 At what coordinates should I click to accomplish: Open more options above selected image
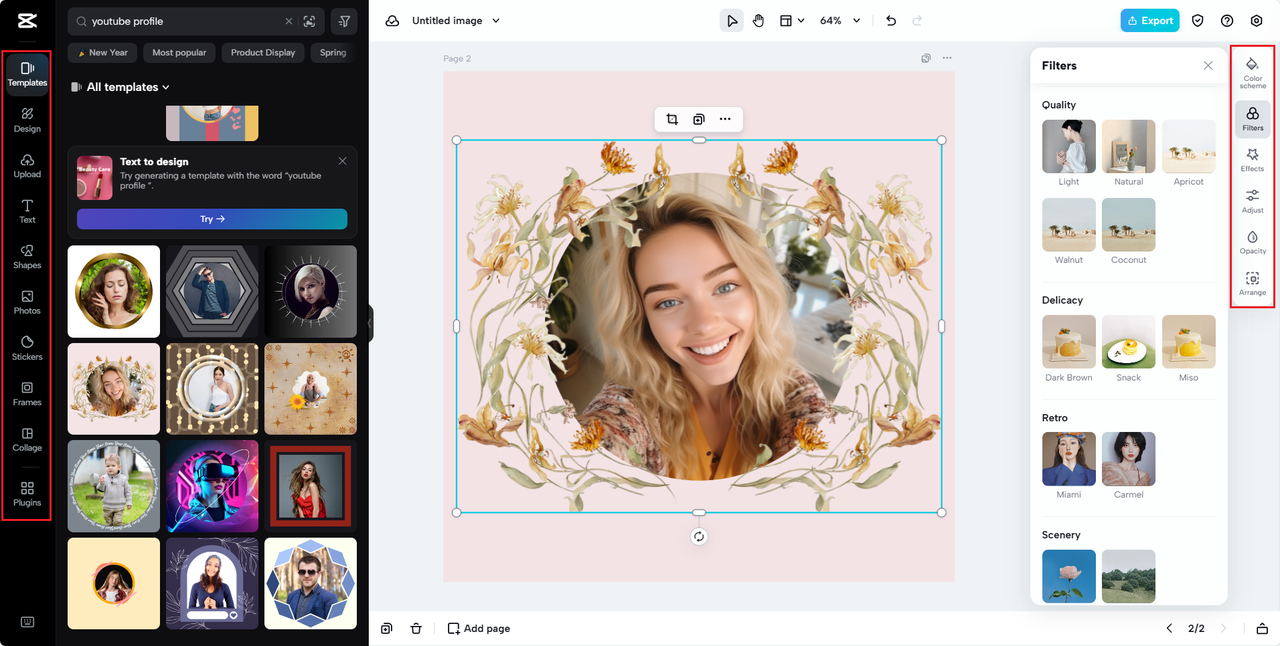pyautogui.click(x=725, y=119)
